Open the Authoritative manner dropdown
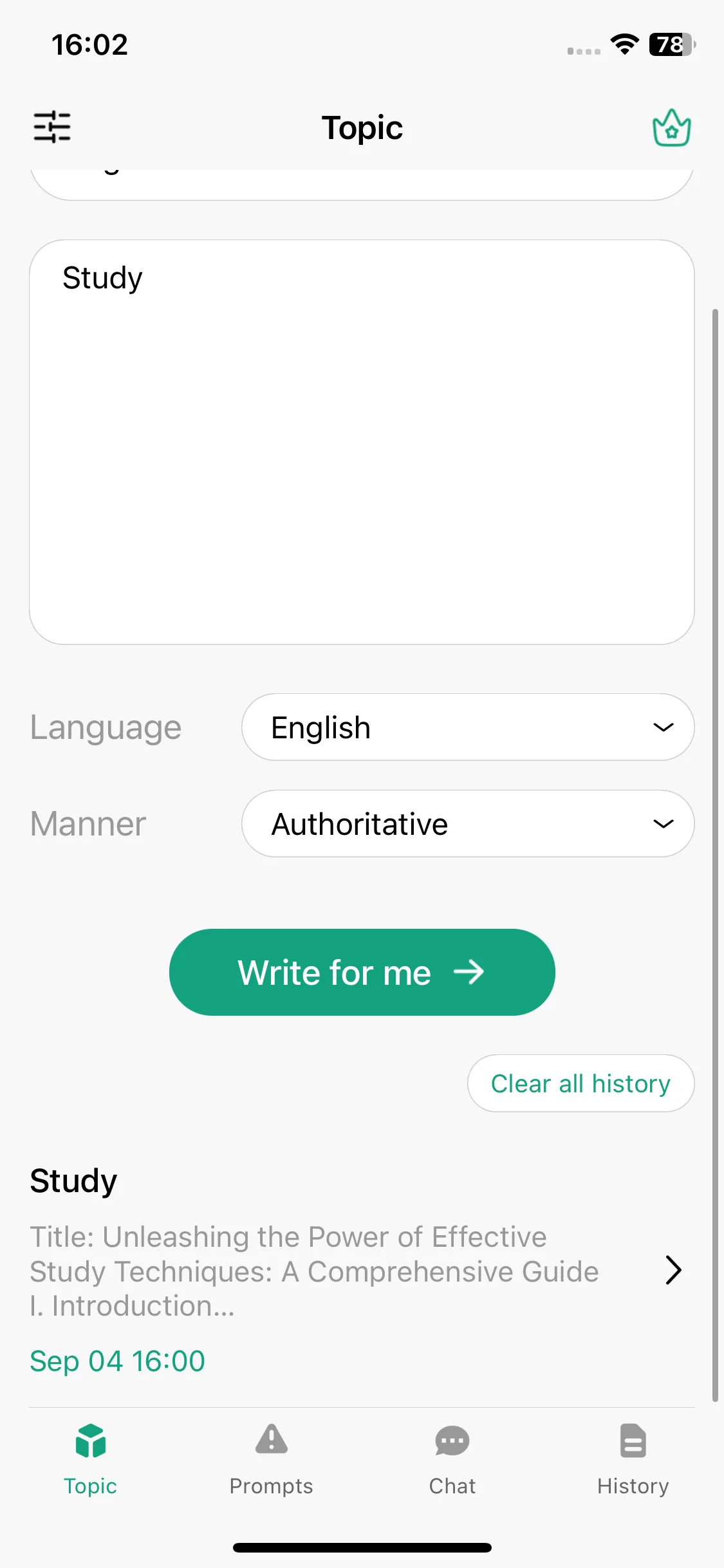 pyautogui.click(x=468, y=823)
